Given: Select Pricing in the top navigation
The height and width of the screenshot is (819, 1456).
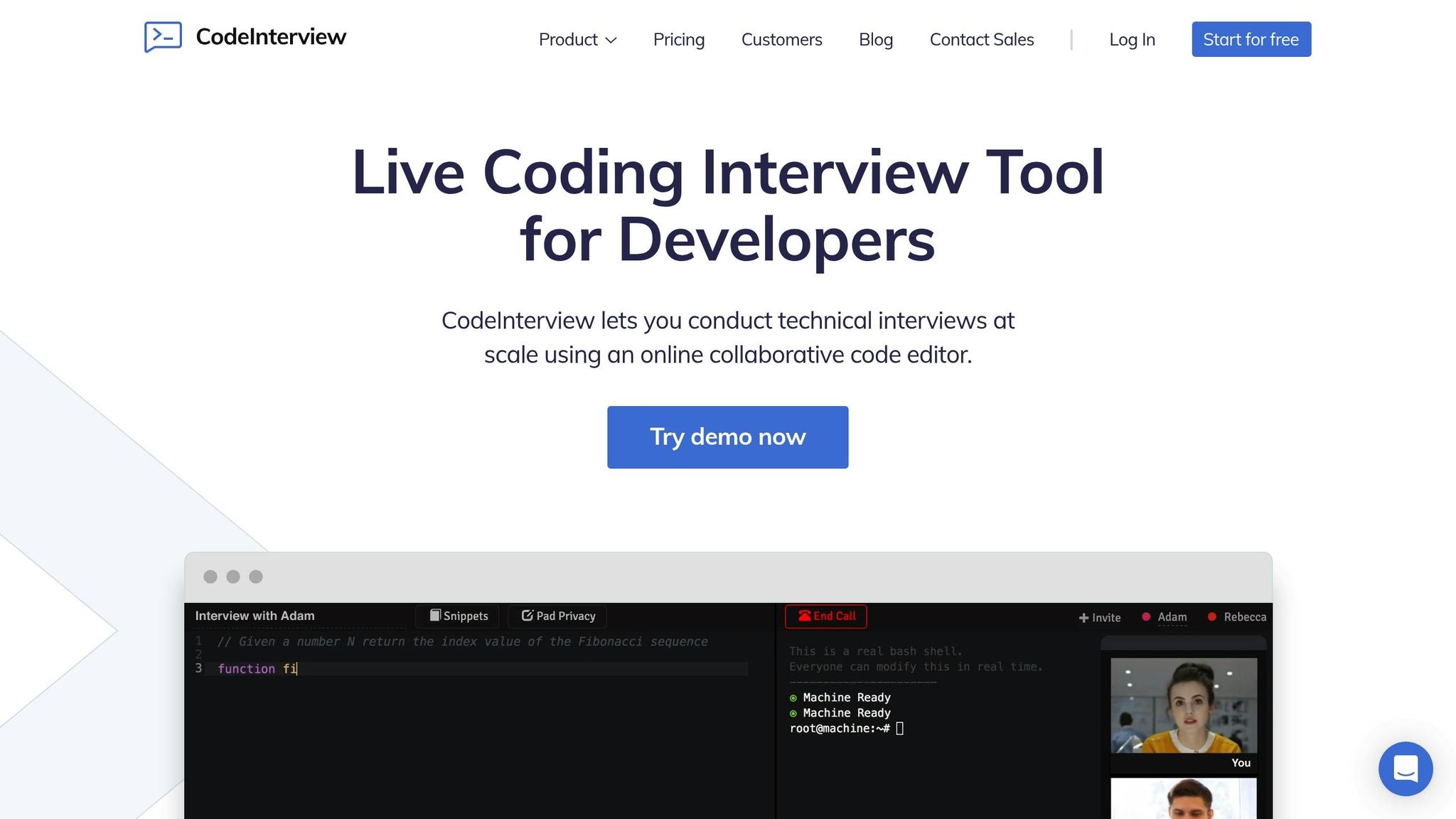Looking at the screenshot, I should [x=678, y=40].
